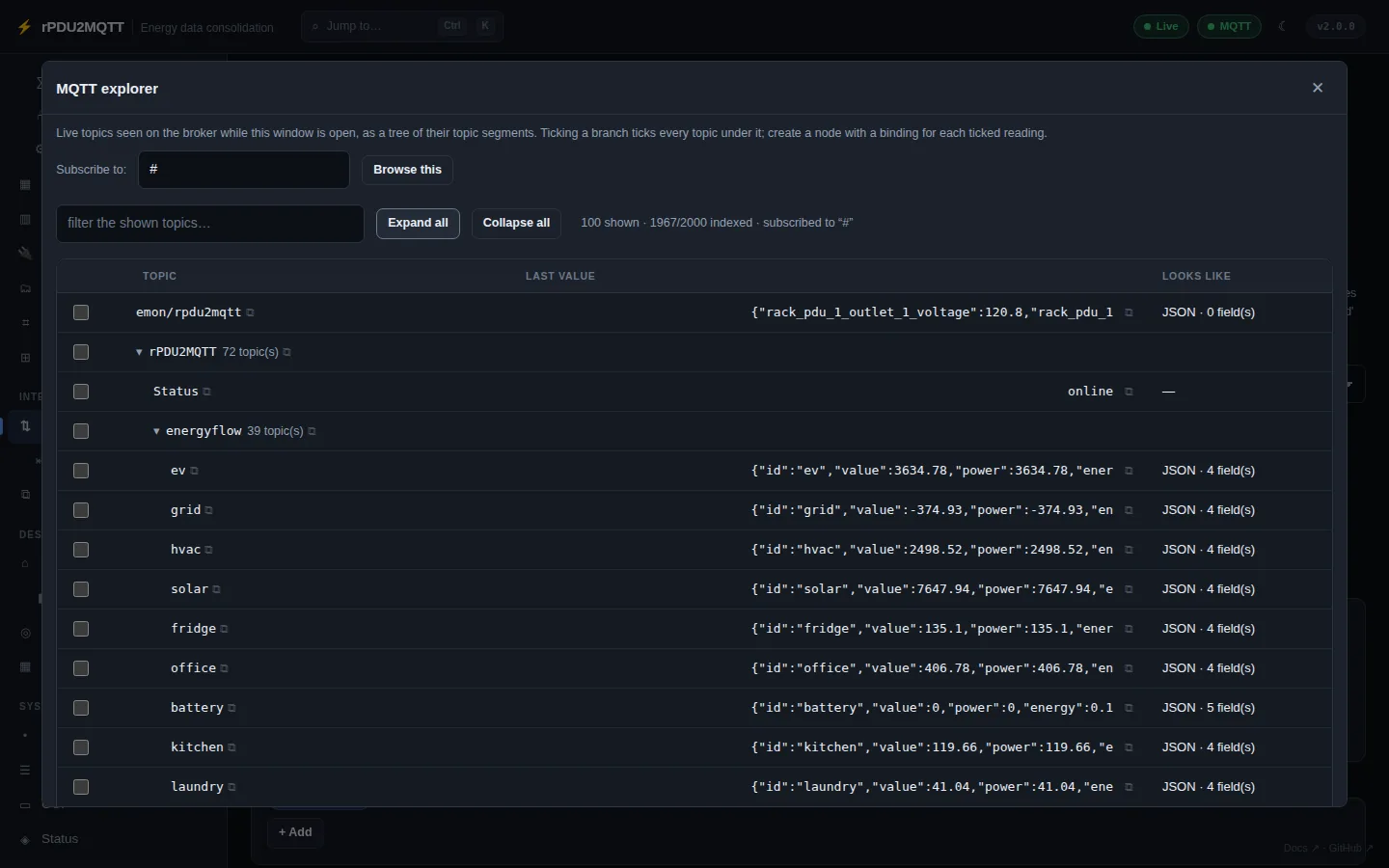This screenshot has height=868, width=1389.
Task: Collapse the rPDU2MQTT tree branch
Action: point(139,352)
